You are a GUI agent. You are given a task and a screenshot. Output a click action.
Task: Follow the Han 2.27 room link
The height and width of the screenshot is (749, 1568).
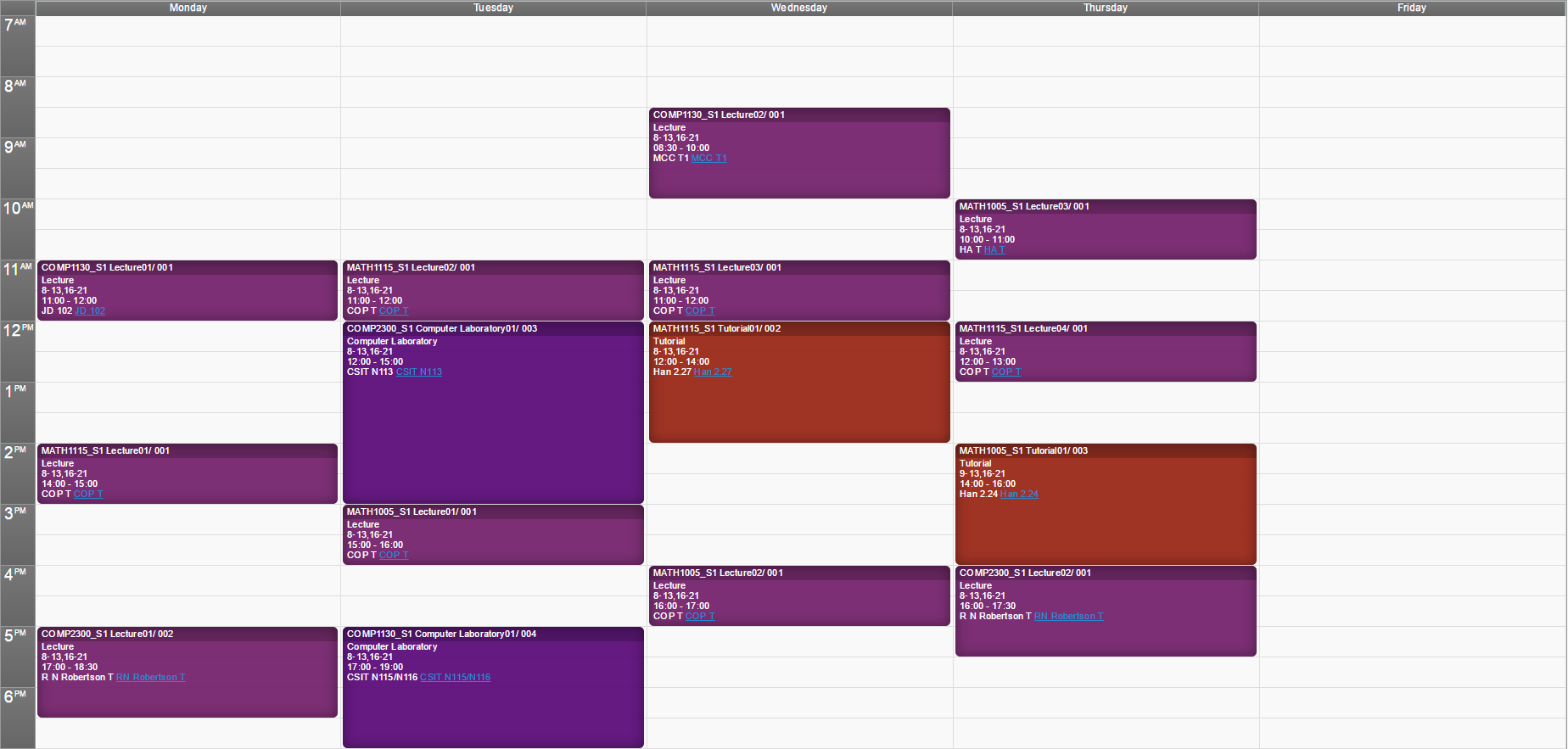(713, 372)
